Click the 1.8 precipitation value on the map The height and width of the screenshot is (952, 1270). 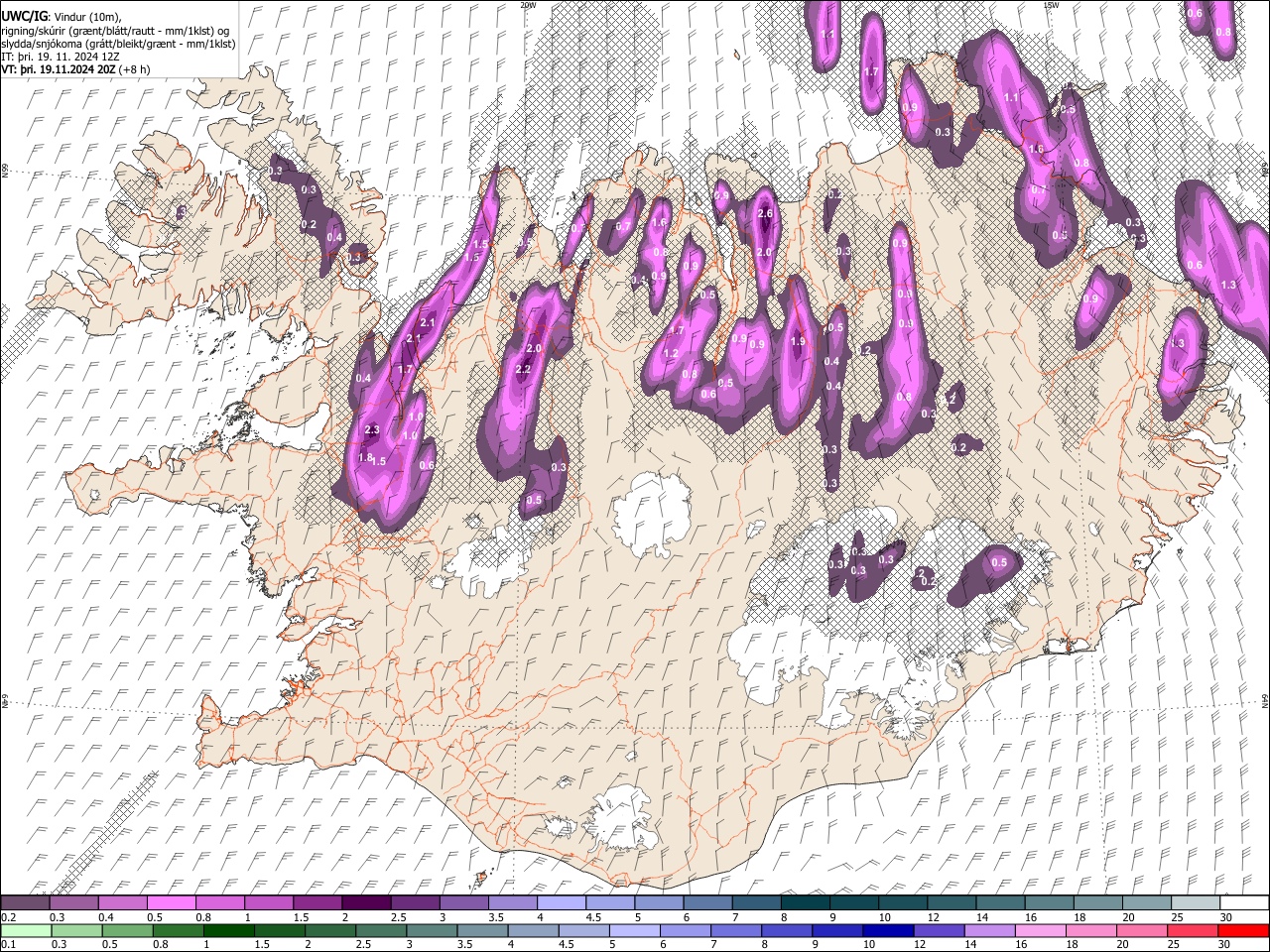point(364,458)
